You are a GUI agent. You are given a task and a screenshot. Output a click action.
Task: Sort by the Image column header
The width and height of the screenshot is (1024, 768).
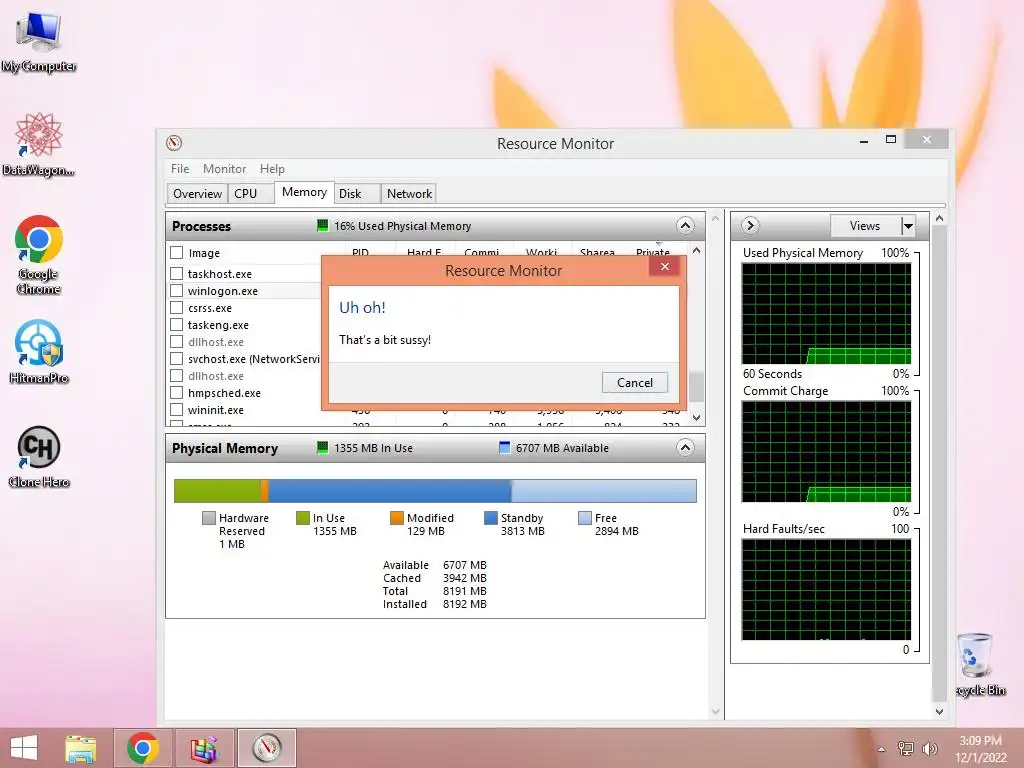[x=204, y=253]
